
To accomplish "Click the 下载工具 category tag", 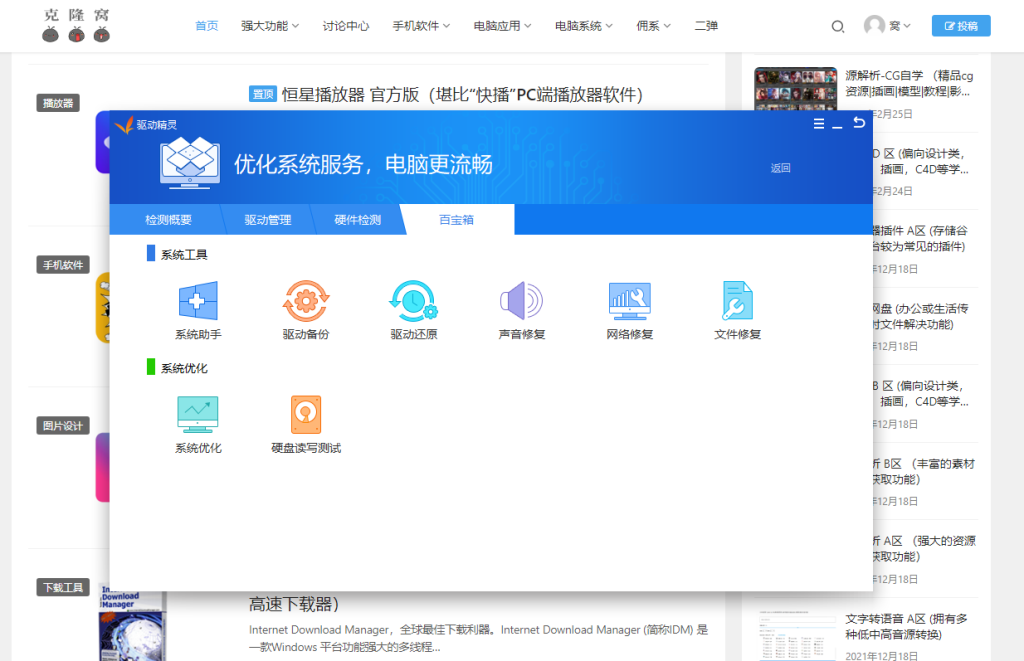I will coord(63,587).
